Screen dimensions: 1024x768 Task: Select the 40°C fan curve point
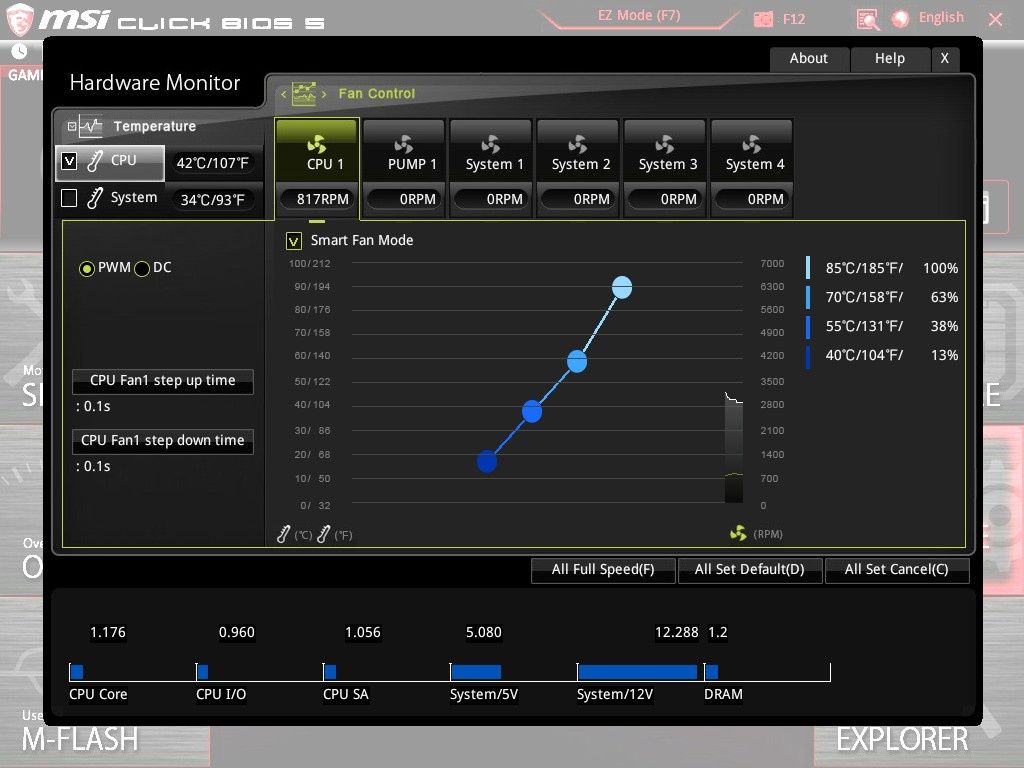(x=487, y=462)
